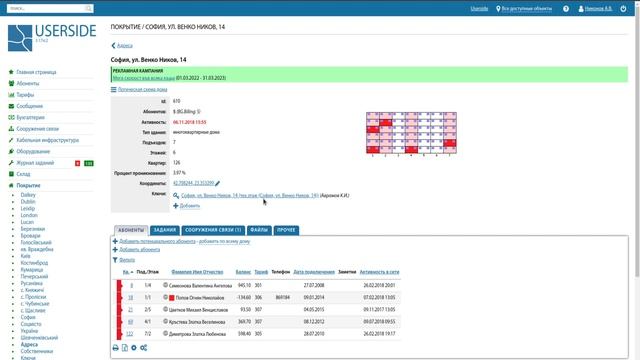Click the coordinates link
The image size is (640, 360).
193,183
